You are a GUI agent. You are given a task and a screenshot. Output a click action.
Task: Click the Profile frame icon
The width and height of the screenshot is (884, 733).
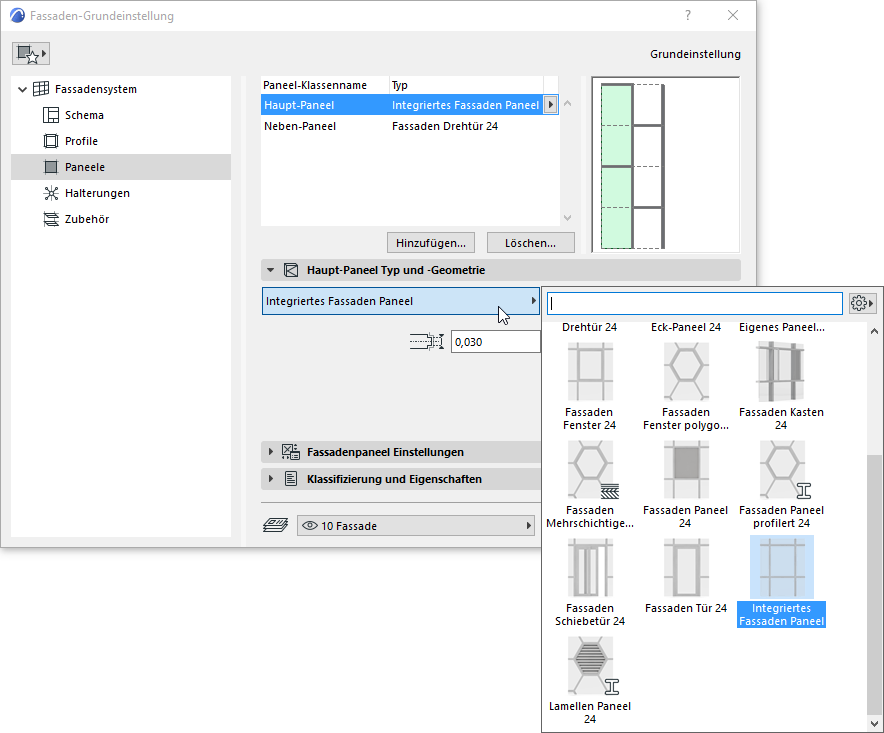(51, 141)
